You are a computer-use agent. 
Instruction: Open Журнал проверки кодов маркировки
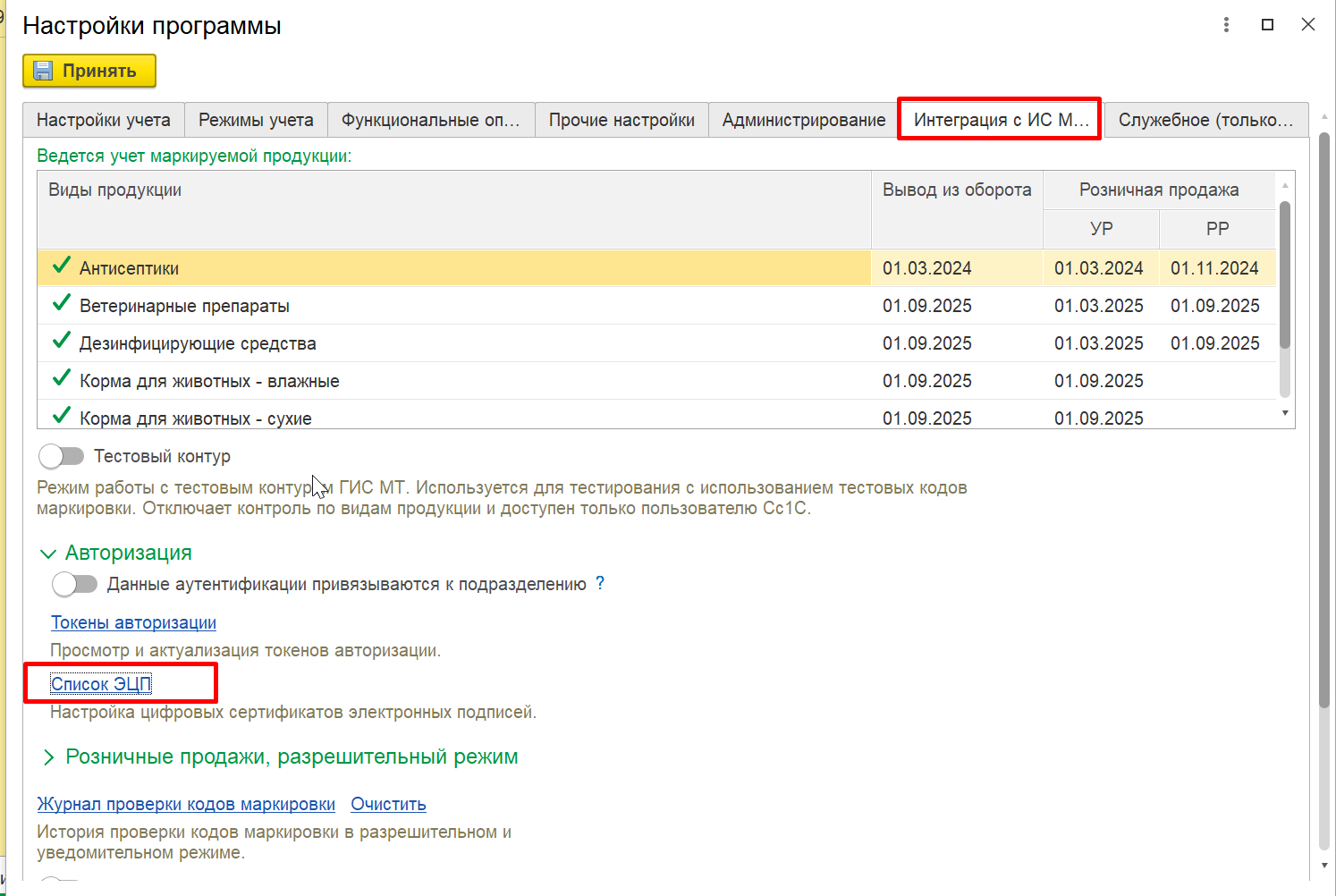[x=186, y=804]
